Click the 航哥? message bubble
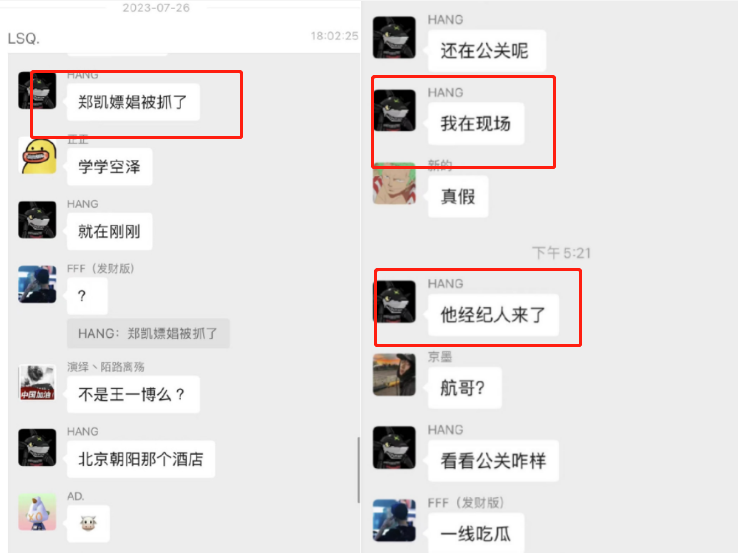The height and width of the screenshot is (553, 738). [x=465, y=388]
